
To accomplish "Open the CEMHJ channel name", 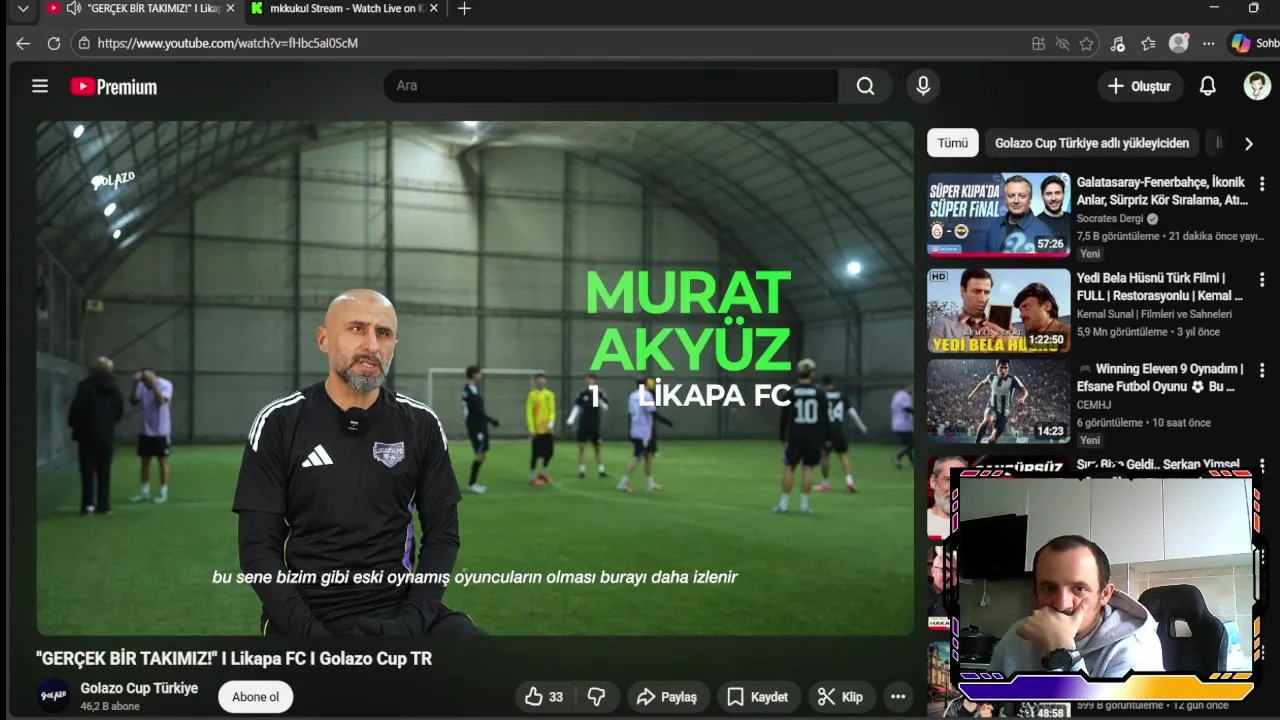I will (1096, 405).
